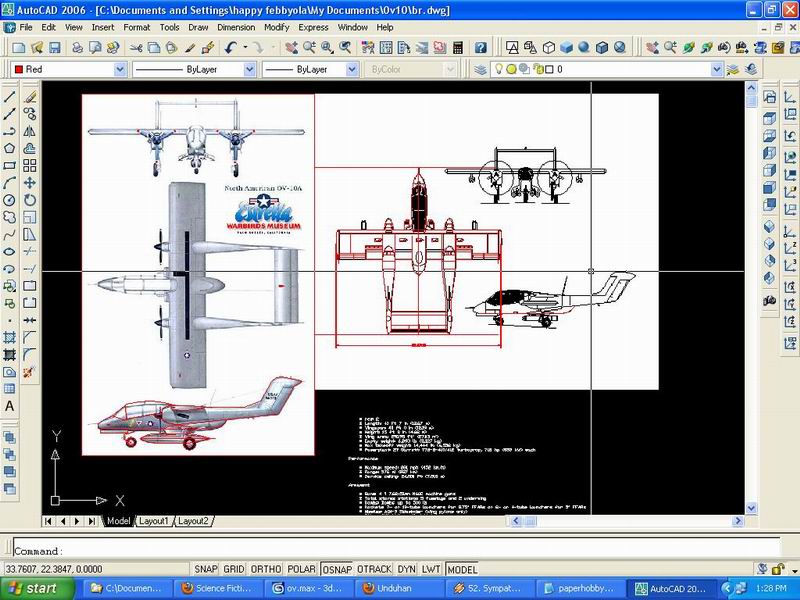The height and width of the screenshot is (600, 800).
Task: Select the Line tool in Draw toolbar
Action: click(x=9, y=97)
